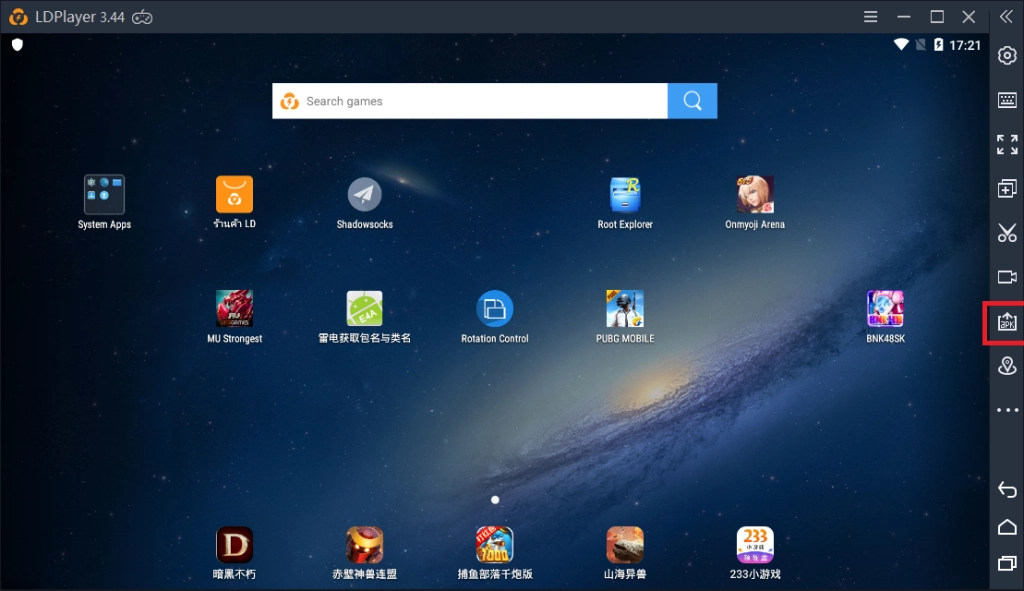This screenshot has width=1024, height=591.
Task: Select the home screen page indicator dot
Action: tap(495, 500)
